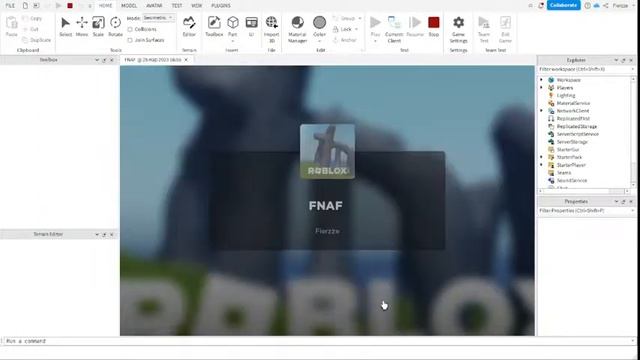Switch to the AVATAR ribbon tab
This screenshot has width=640, height=360.
(154, 6)
